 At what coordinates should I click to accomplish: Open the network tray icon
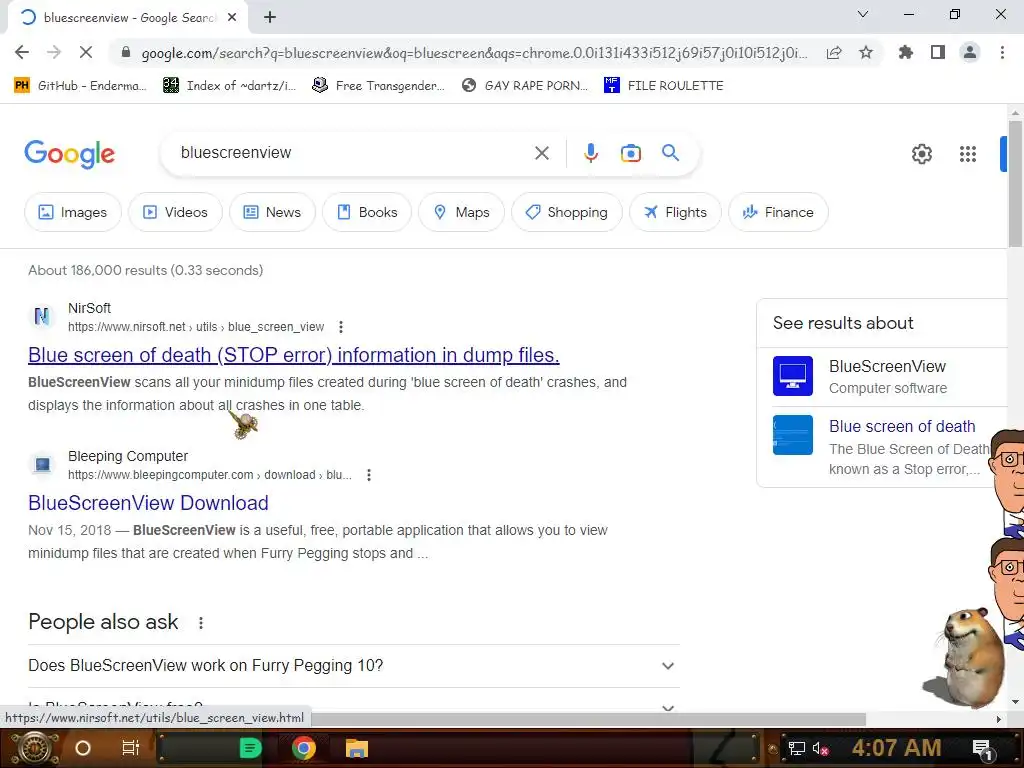[x=796, y=749]
